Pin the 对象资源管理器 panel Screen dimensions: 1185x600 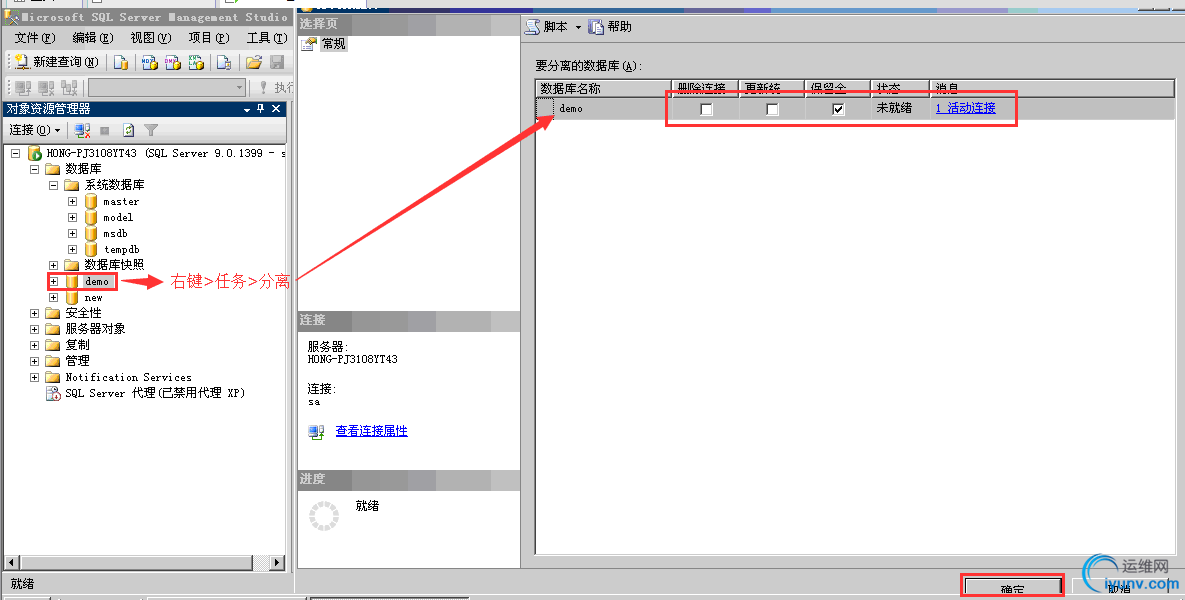point(261,109)
